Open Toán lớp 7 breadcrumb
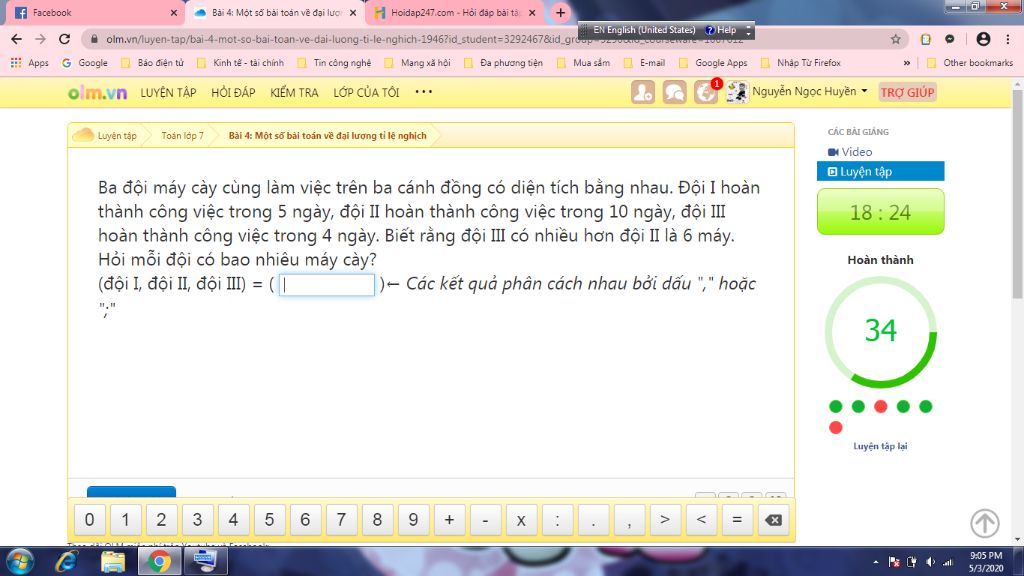The image size is (1024, 576). [183, 135]
